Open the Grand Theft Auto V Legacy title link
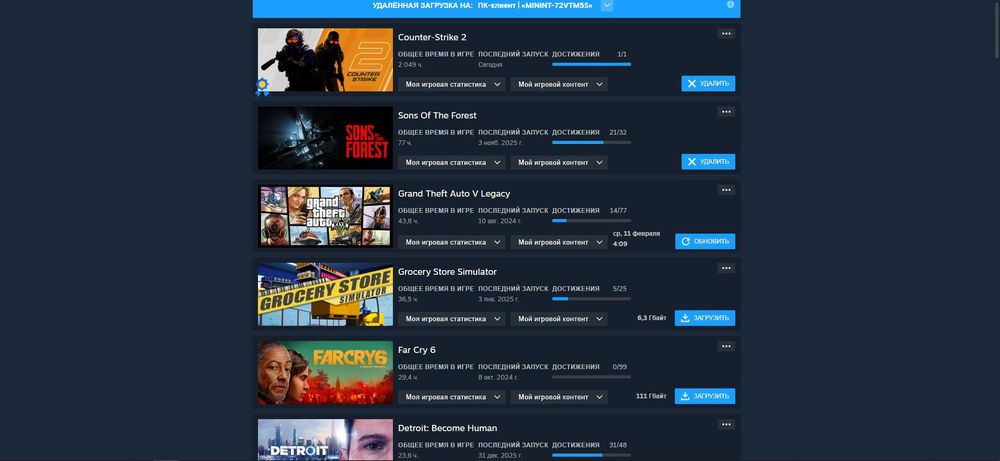Viewport: 1000px width, 461px height. tap(454, 194)
